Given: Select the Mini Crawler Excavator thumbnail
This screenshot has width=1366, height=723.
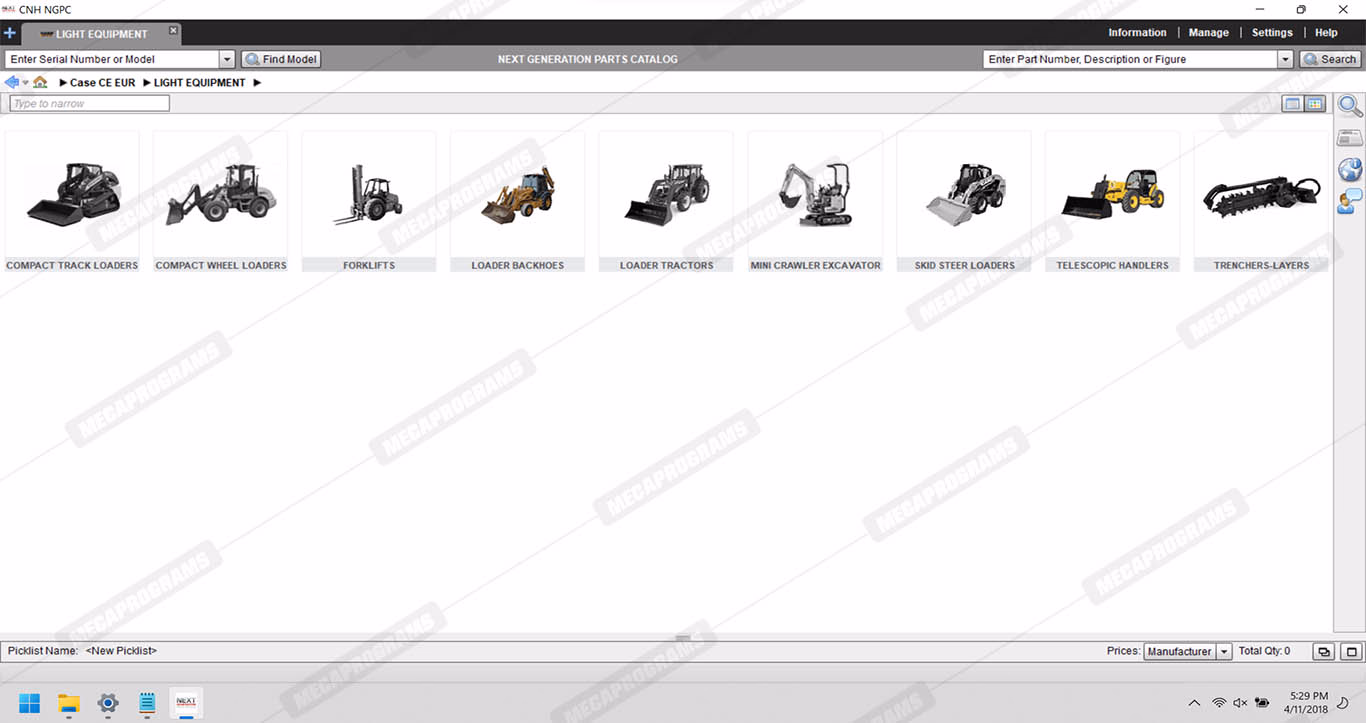Looking at the screenshot, I should pyautogui.click(x=815, y=200).
